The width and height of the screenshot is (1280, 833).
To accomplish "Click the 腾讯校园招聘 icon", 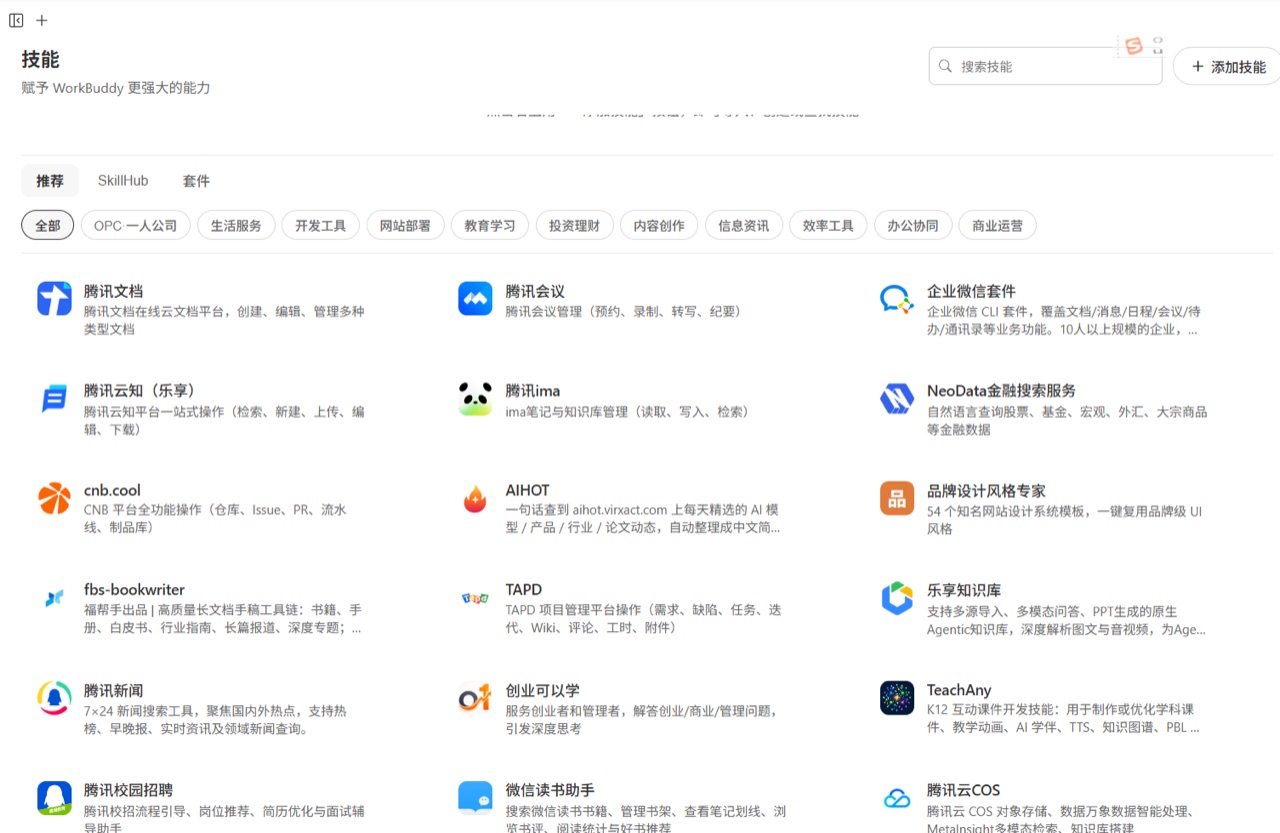I will coord(55,798).
